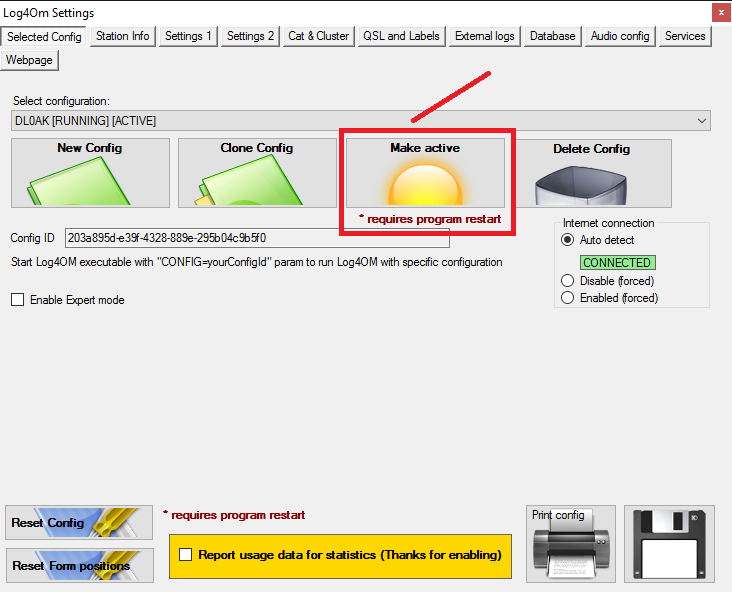Go to the QSL and Labels tab
The width and height of the screenshot is (732, 592).
click(x=401, y=36)
